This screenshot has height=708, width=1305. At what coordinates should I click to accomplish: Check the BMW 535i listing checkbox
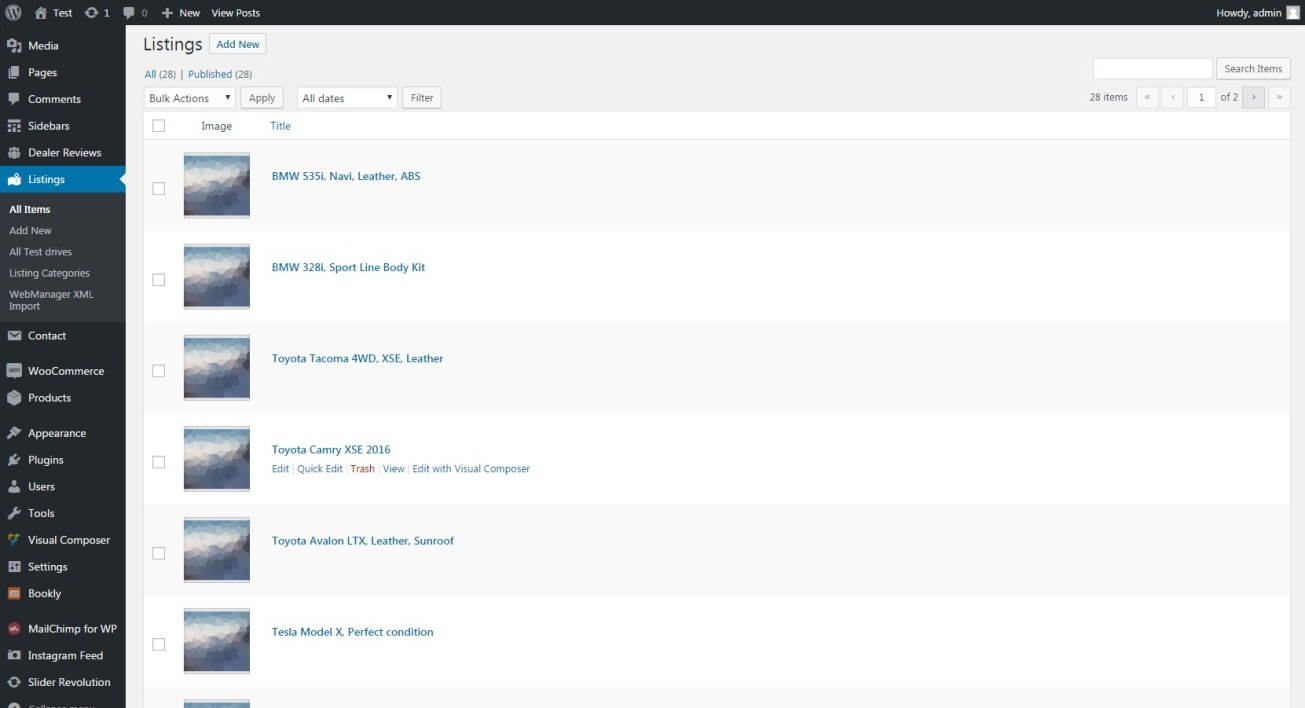click(x=158, y=188)
